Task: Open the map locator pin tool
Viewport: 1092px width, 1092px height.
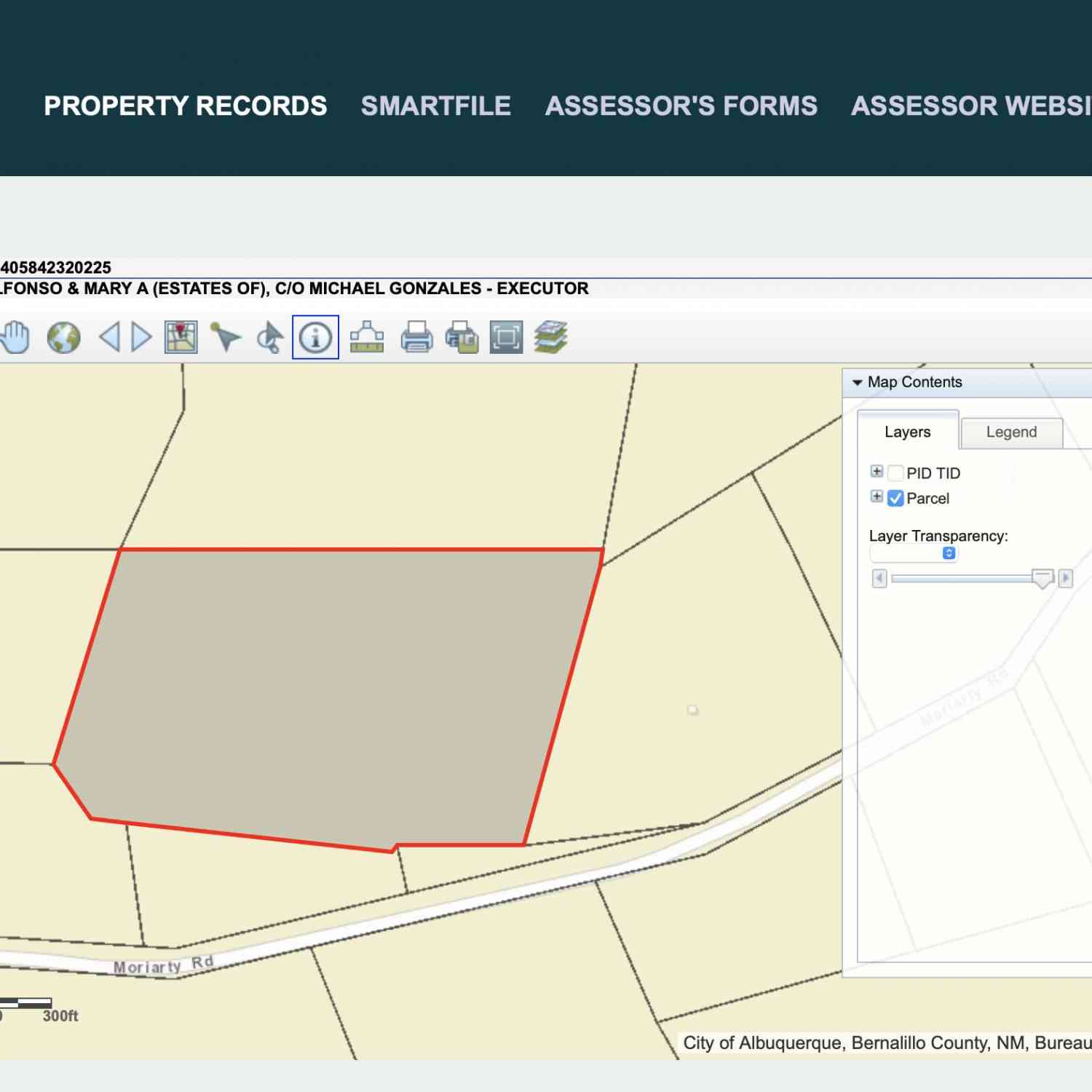Action: [181, 337]
